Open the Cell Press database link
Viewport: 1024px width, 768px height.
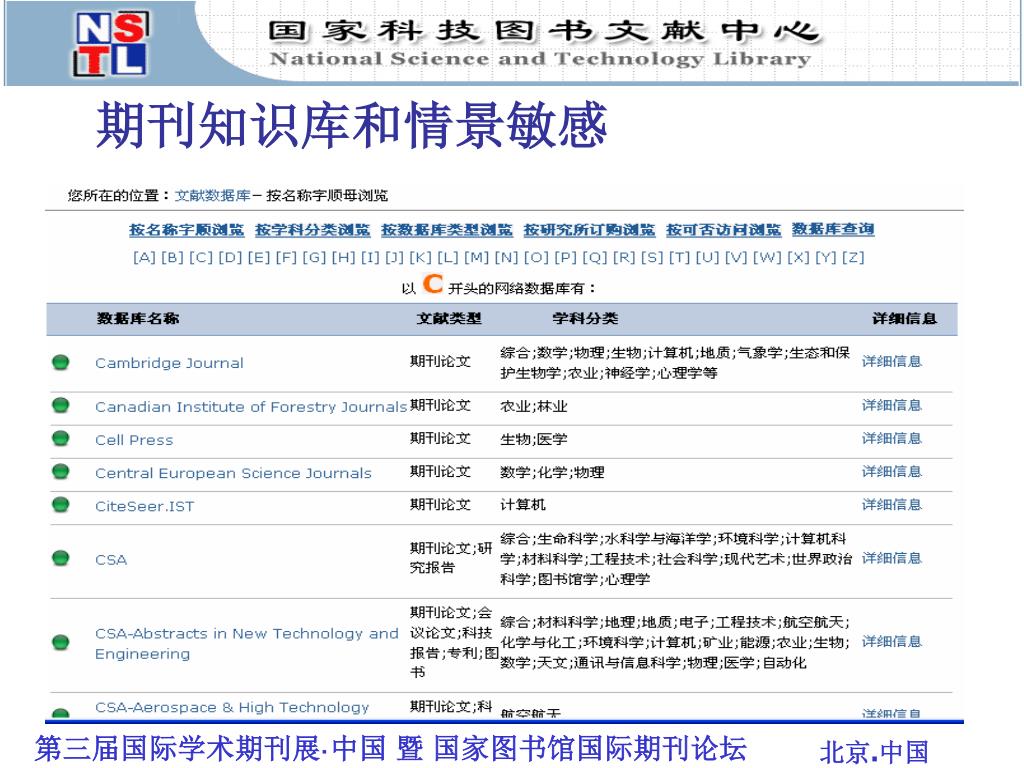click(134, 440)
